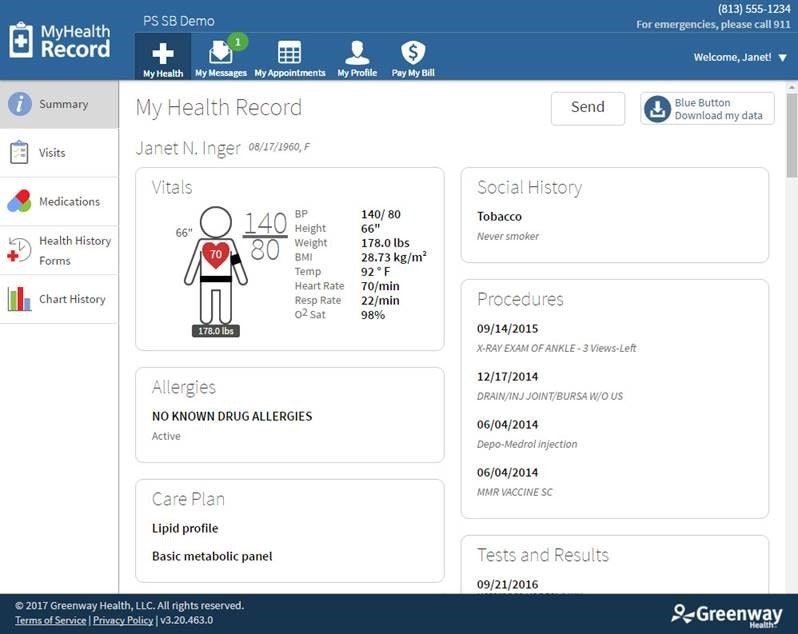Click the unread messages badge showing 1
The image size is (798, 634).
(238, 42)
